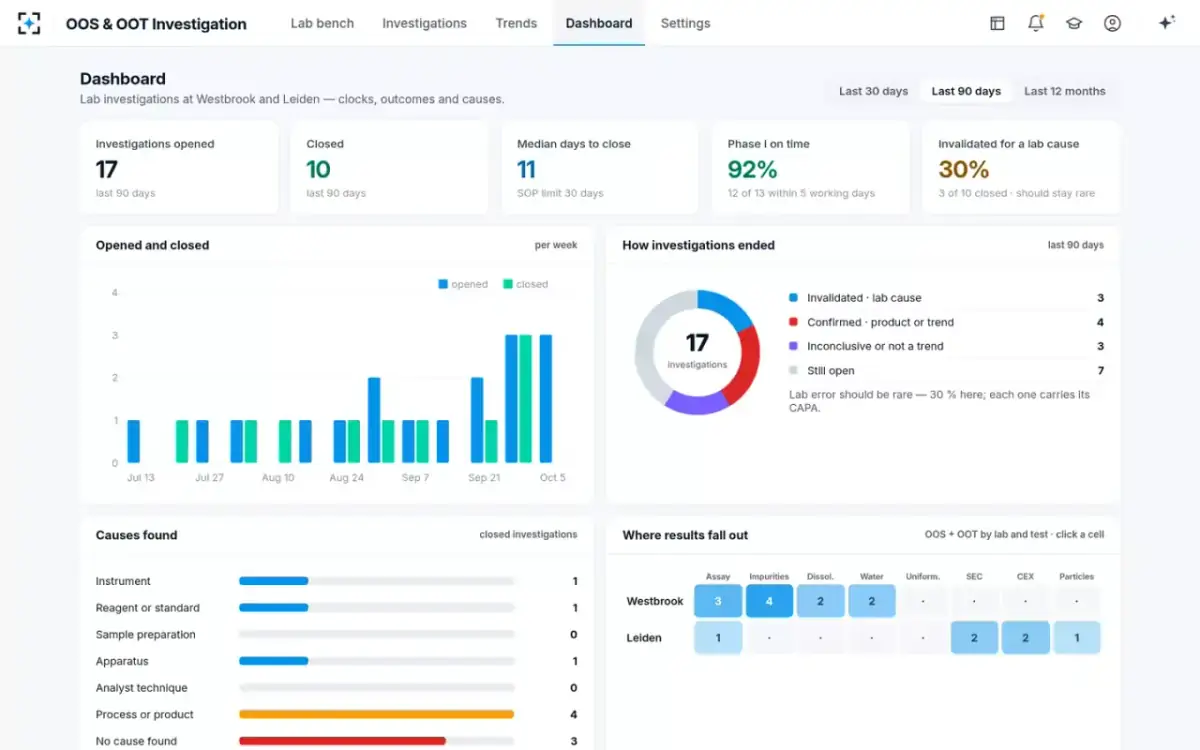Click the Leiden row label

pyautogui.click(x=644, y=638)
